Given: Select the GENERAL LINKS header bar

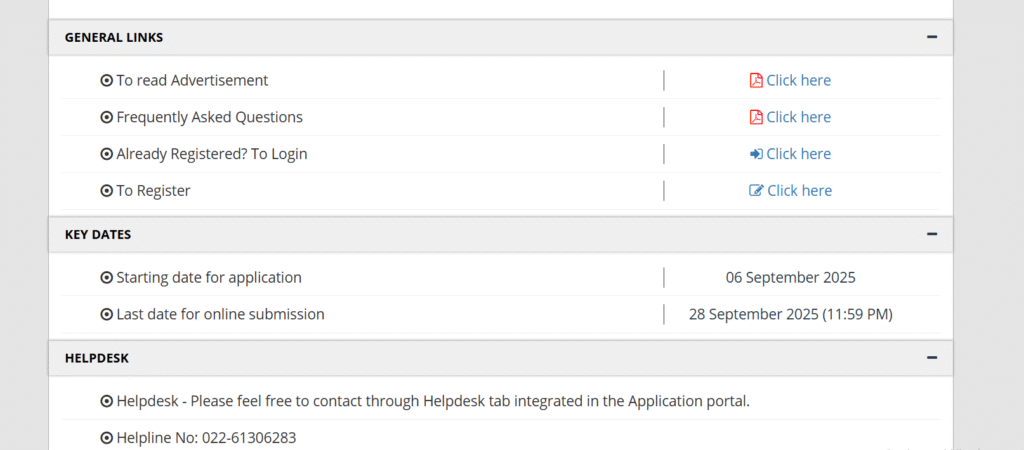Looking at the screenshot, I should point(501,37).
